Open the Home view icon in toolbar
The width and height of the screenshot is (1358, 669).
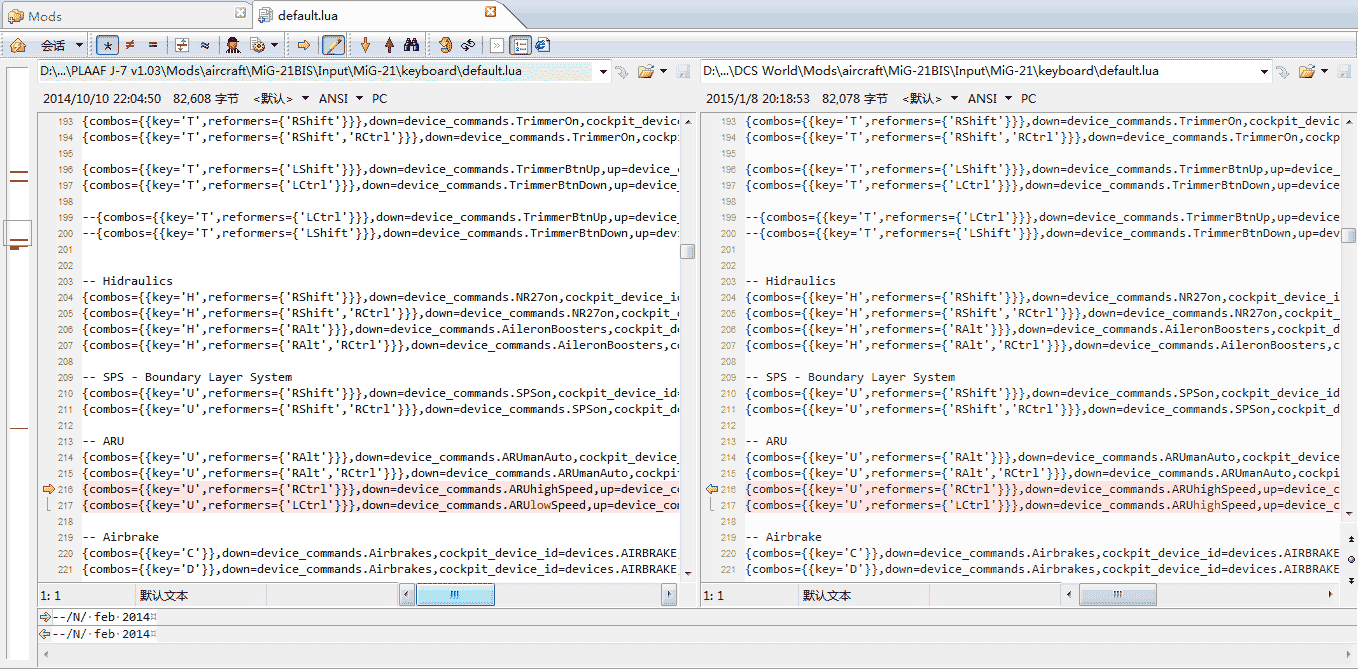(18, 45)
